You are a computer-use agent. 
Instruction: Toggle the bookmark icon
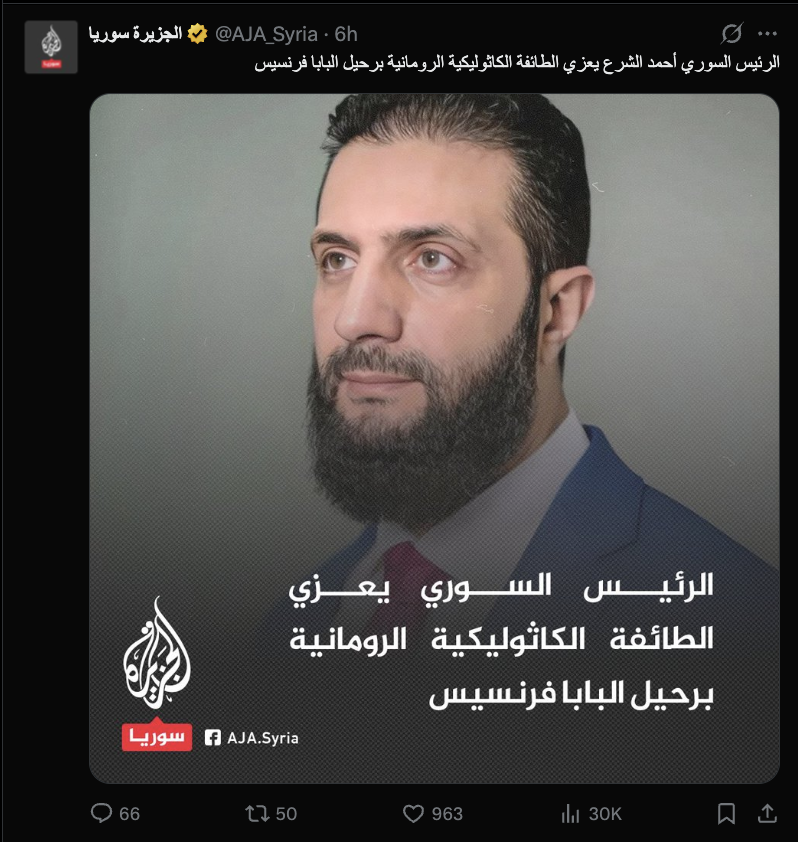pyautogui.click(x=727, y=814)
